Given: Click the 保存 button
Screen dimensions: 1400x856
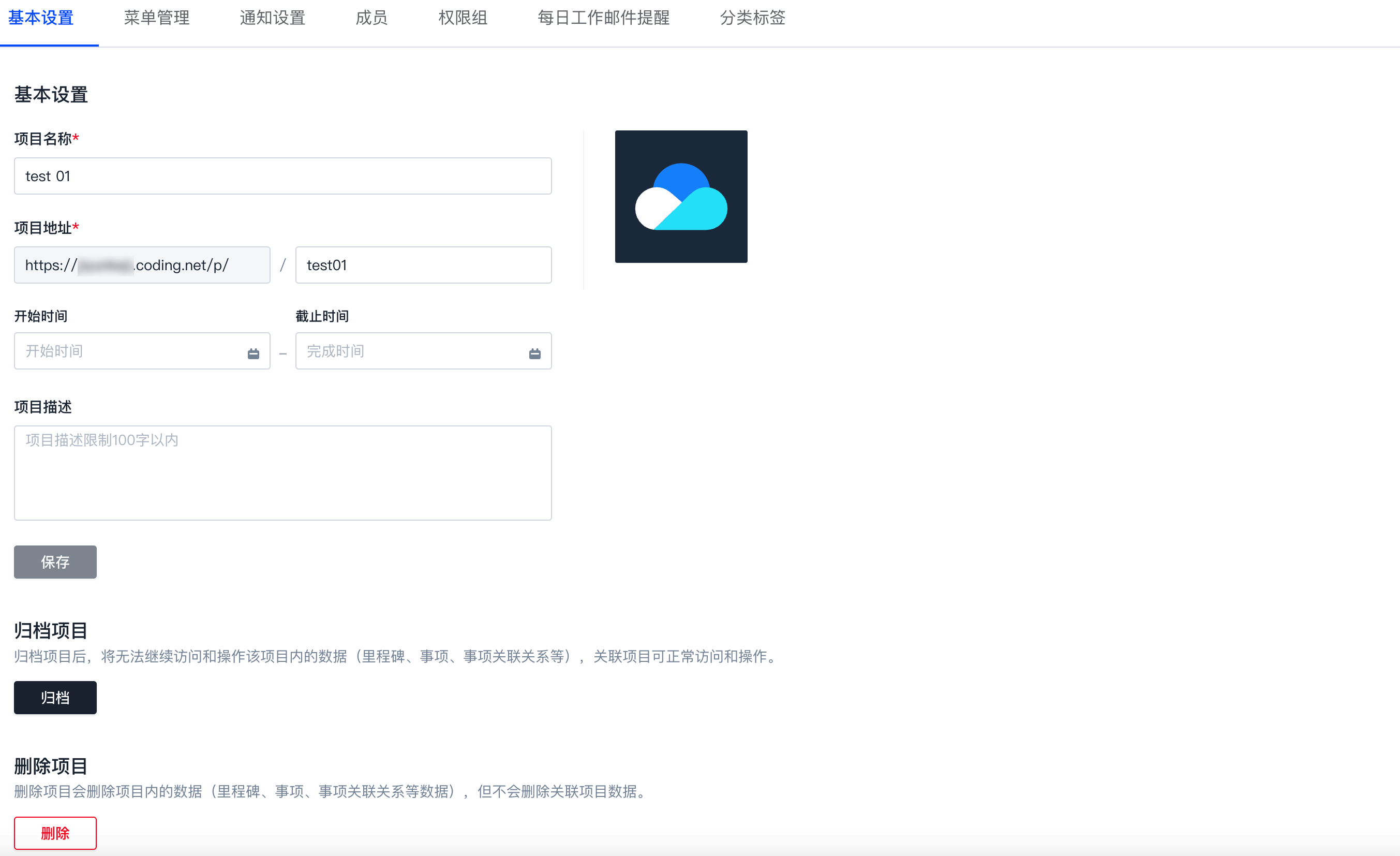Looking at the screenshot, I should point(55,562).
